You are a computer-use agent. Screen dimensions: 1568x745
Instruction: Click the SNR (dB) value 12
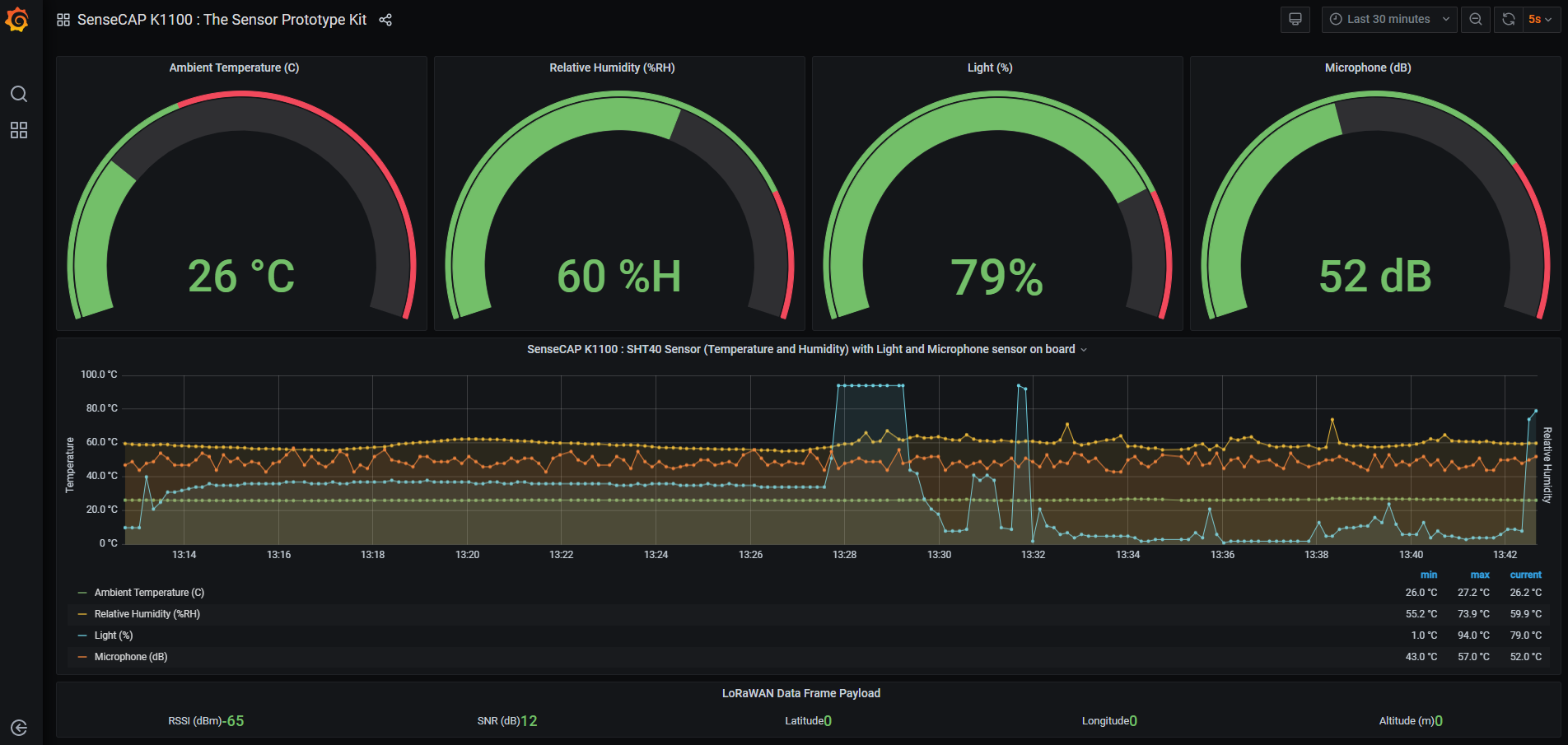(529, 721)
